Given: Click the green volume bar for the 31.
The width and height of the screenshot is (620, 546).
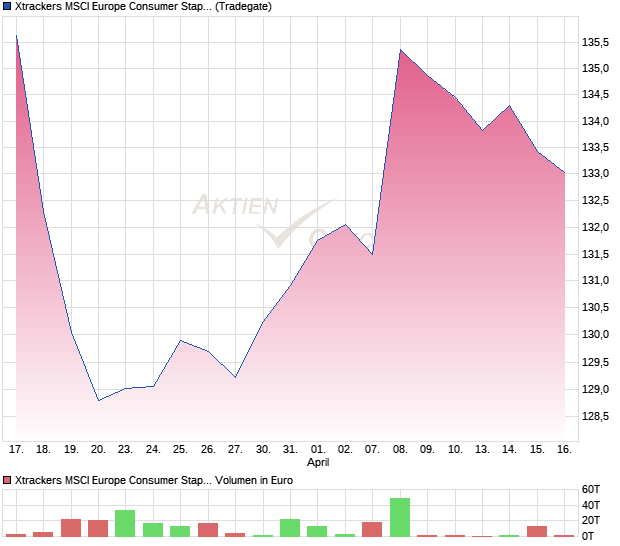Looking at the screenshot, I should pyautogui.click(x=290, y=528).
